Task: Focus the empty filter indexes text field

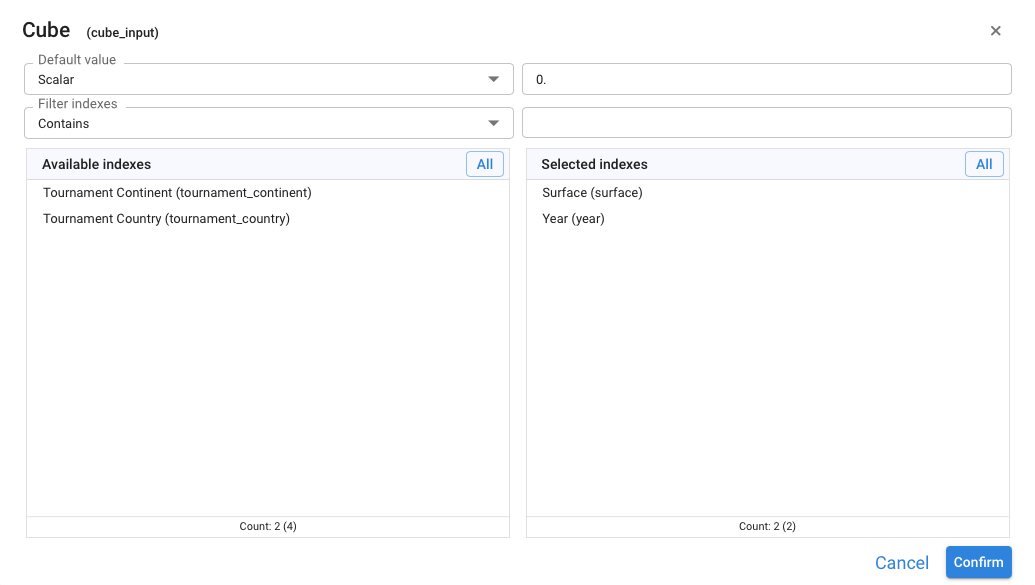Action: 766,123
